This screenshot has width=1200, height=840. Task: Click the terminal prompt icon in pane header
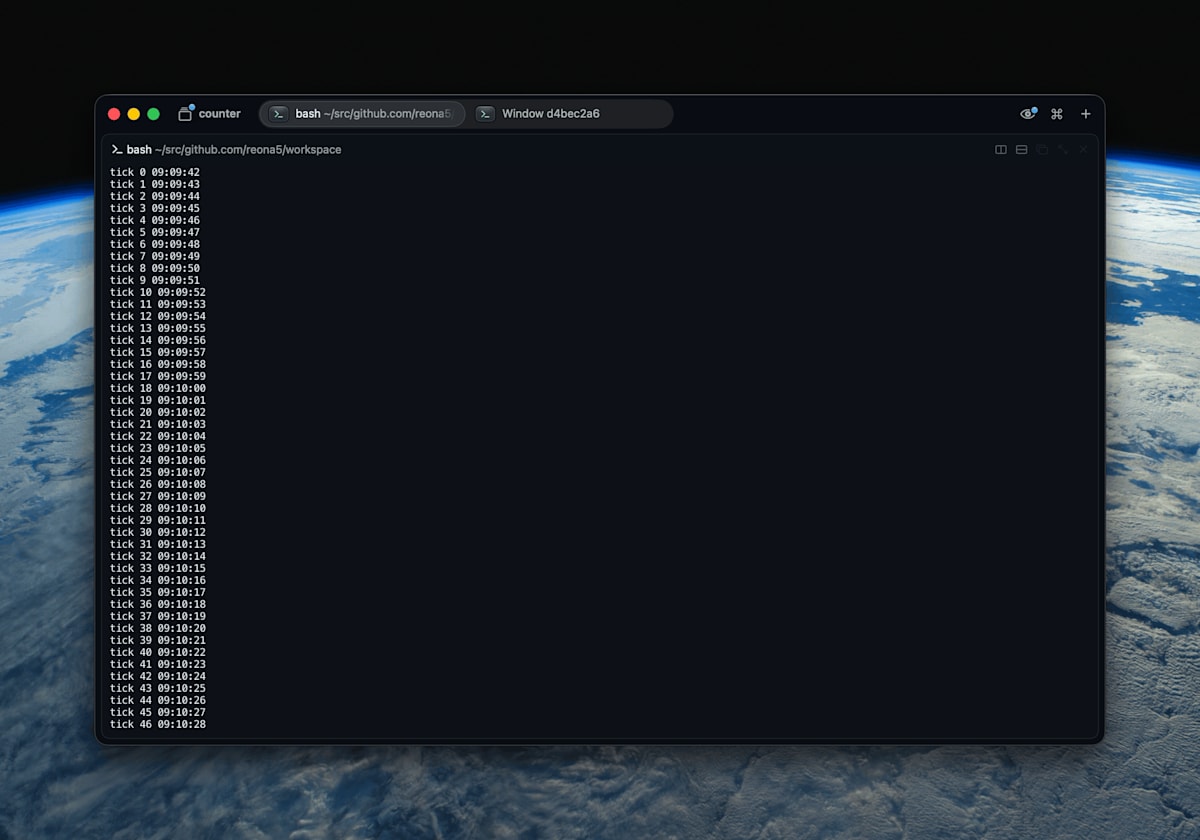(117, 150)
